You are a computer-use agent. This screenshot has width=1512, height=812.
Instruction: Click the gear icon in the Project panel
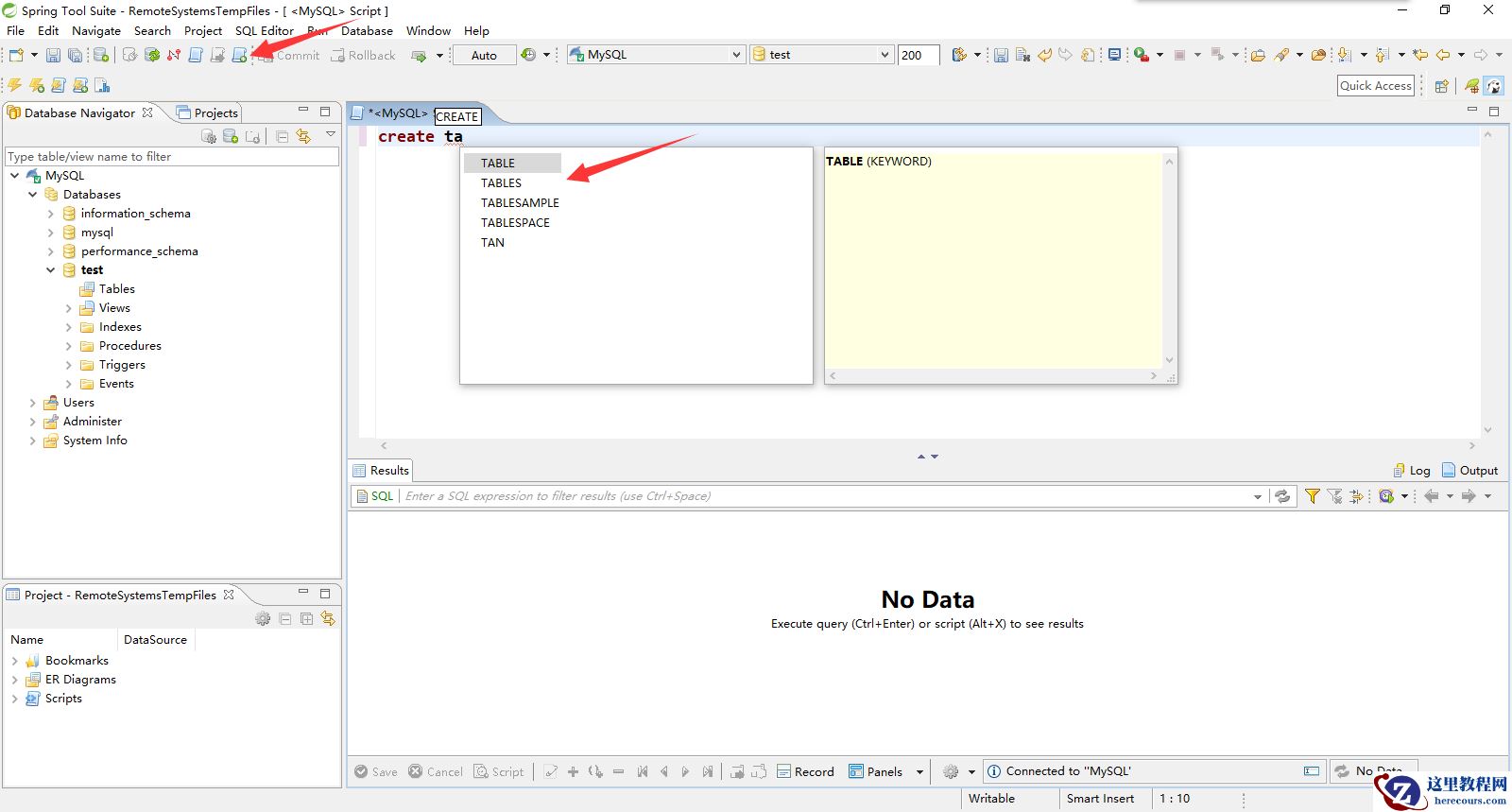click(x=263, y=619)
